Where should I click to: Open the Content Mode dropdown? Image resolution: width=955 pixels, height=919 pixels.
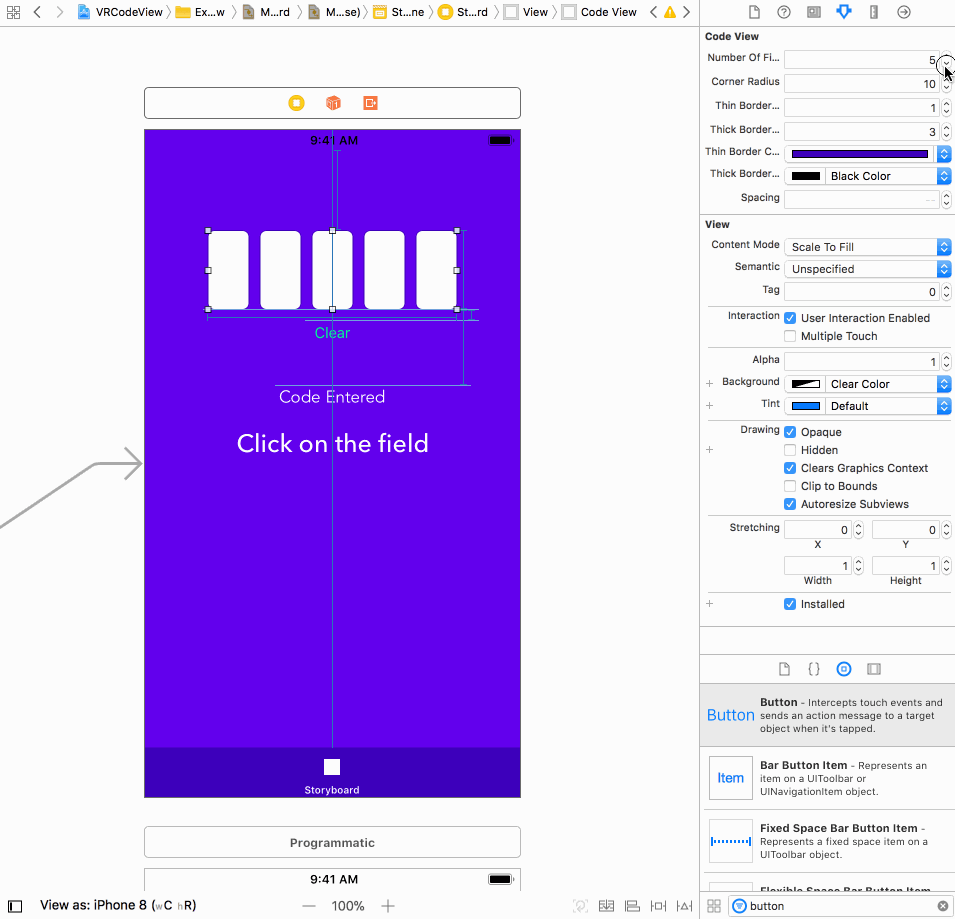pos(867,247)
